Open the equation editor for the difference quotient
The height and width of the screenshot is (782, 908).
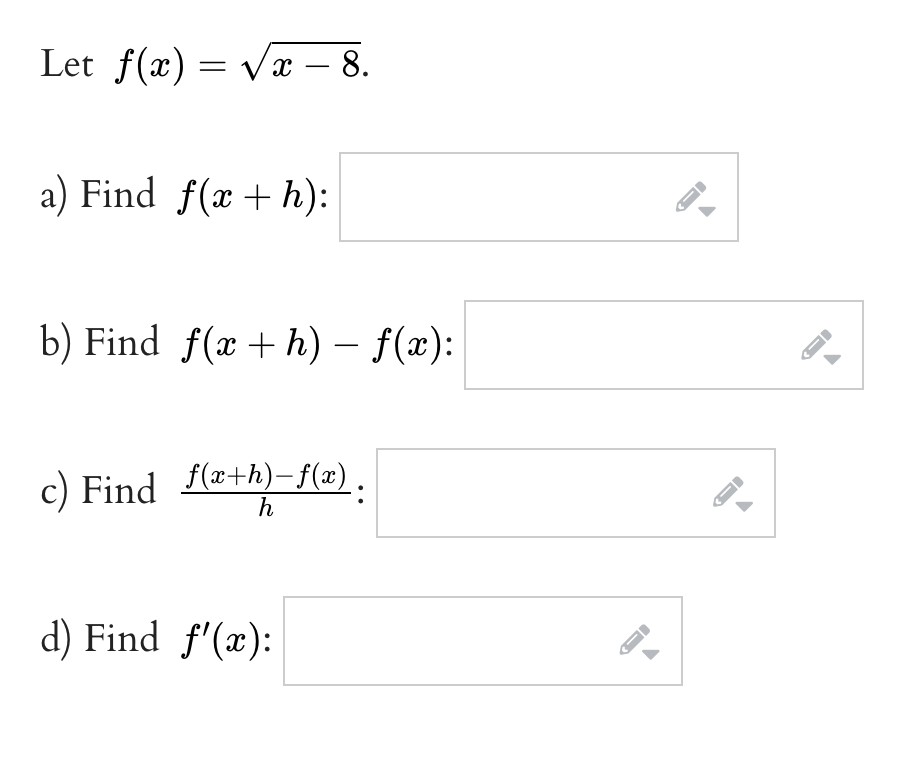click(x=727, y=491)
